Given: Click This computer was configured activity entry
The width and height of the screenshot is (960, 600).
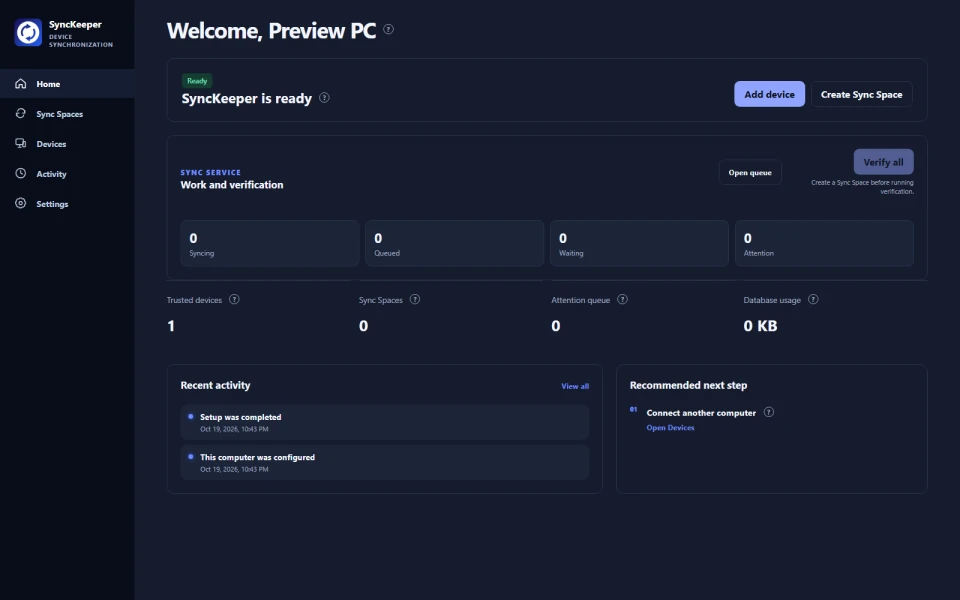Looking at the screenshot, I should tap(384, 462).
